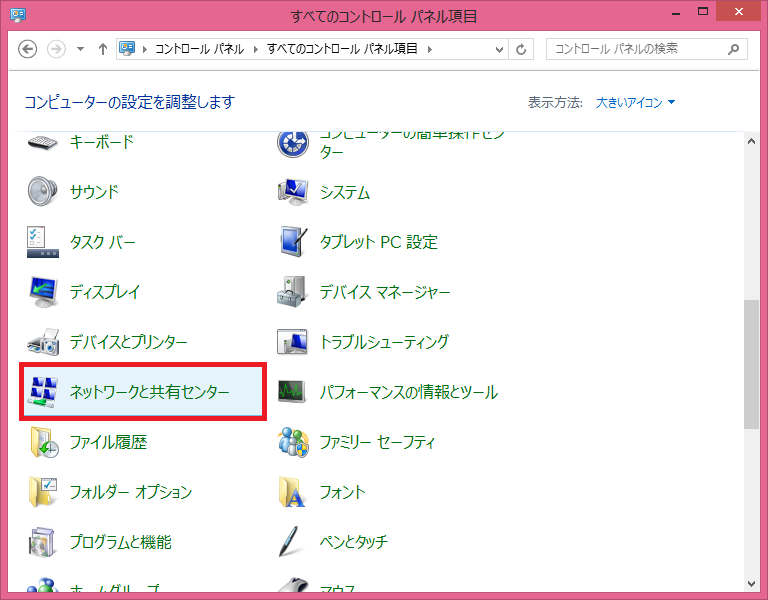Maximize the Control Panel window

coord(703,12)
